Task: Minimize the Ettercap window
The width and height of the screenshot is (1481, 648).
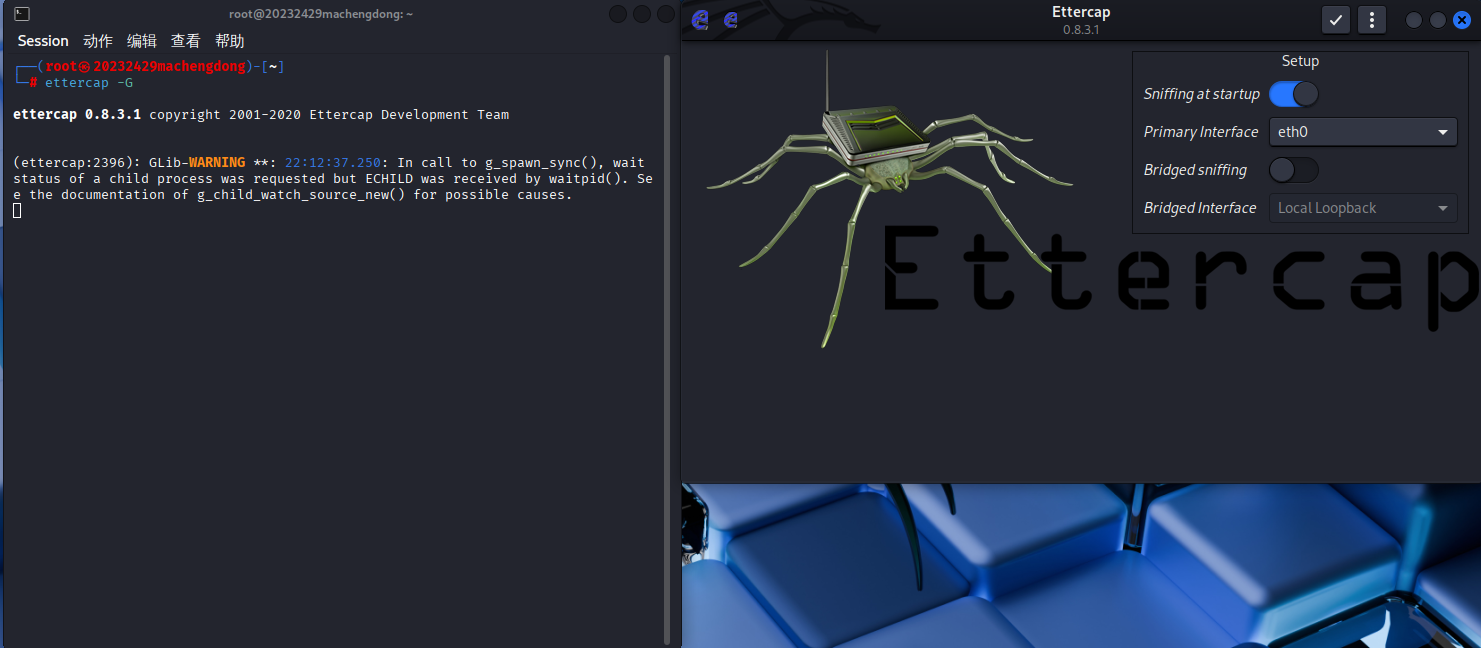Action: coord(1414,20)
